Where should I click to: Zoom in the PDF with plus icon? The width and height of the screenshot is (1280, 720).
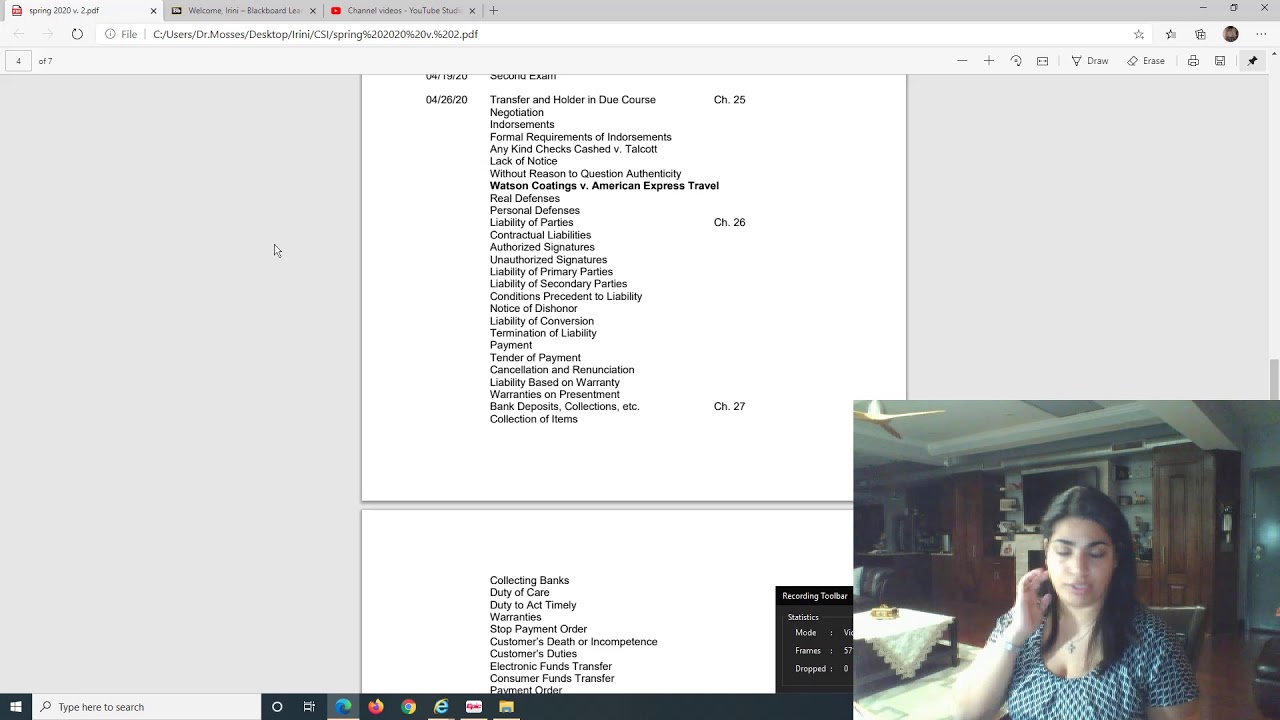(989, 61)
